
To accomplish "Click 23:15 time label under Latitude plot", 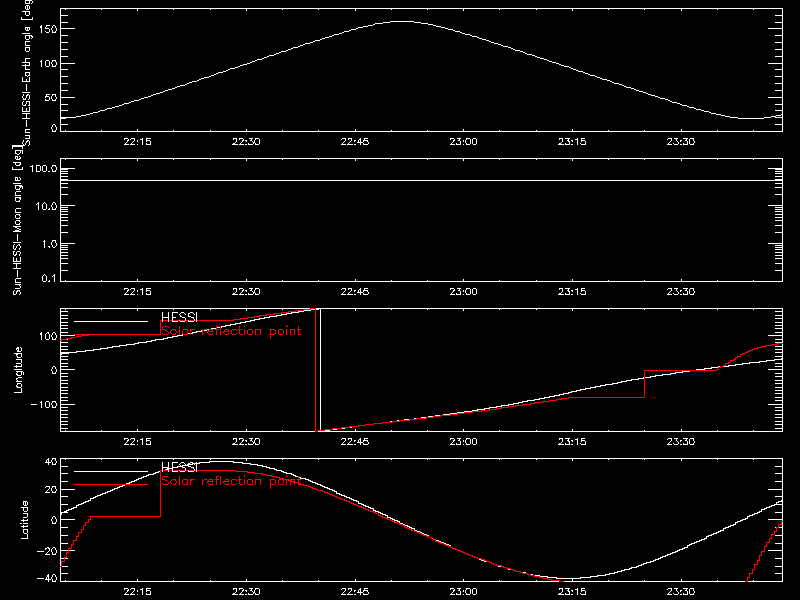I will click(x=572, y=592).
